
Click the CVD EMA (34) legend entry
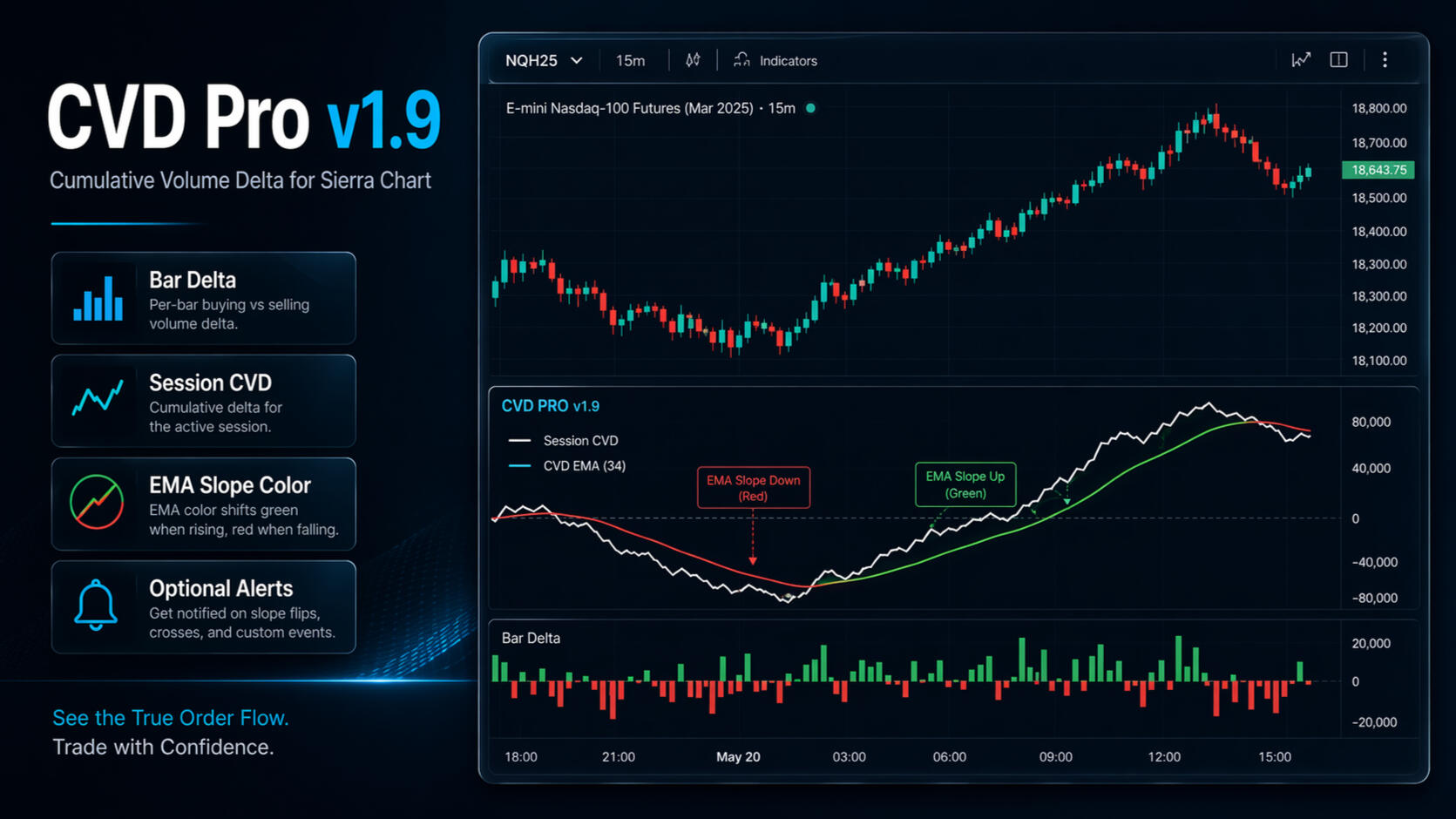click(x=567, y=466)
